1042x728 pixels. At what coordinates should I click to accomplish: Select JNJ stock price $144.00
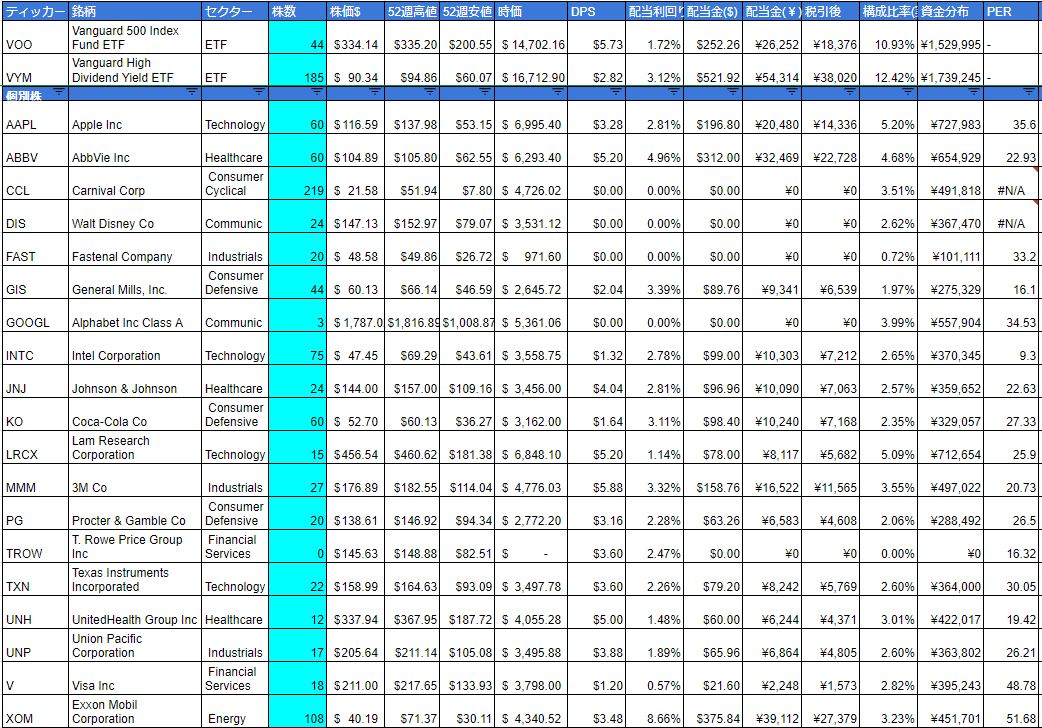356,381
